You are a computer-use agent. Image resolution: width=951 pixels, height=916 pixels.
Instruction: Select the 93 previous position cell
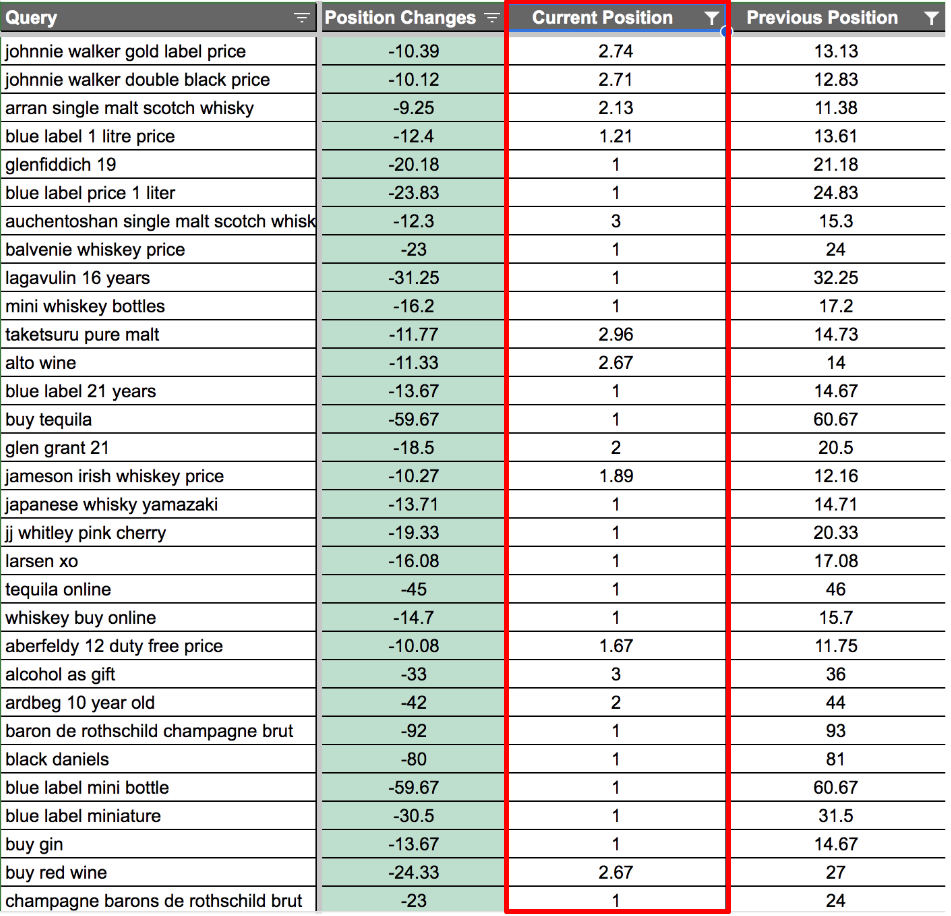[836, 730]
